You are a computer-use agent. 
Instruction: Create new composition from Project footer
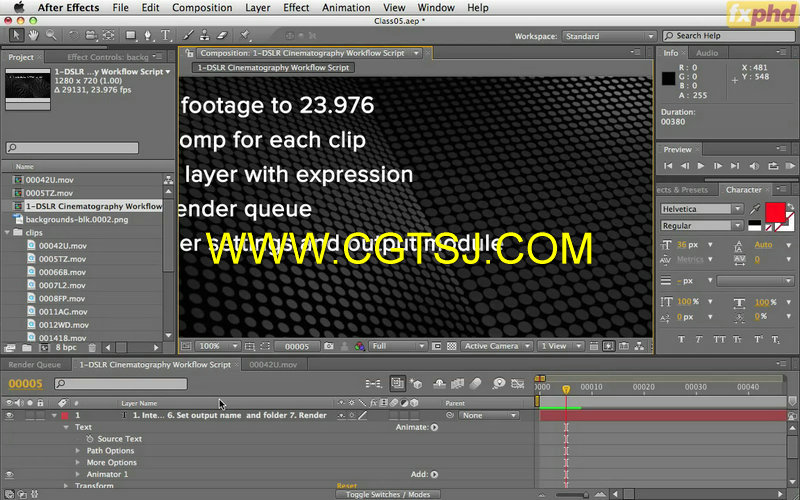[44, 347]
